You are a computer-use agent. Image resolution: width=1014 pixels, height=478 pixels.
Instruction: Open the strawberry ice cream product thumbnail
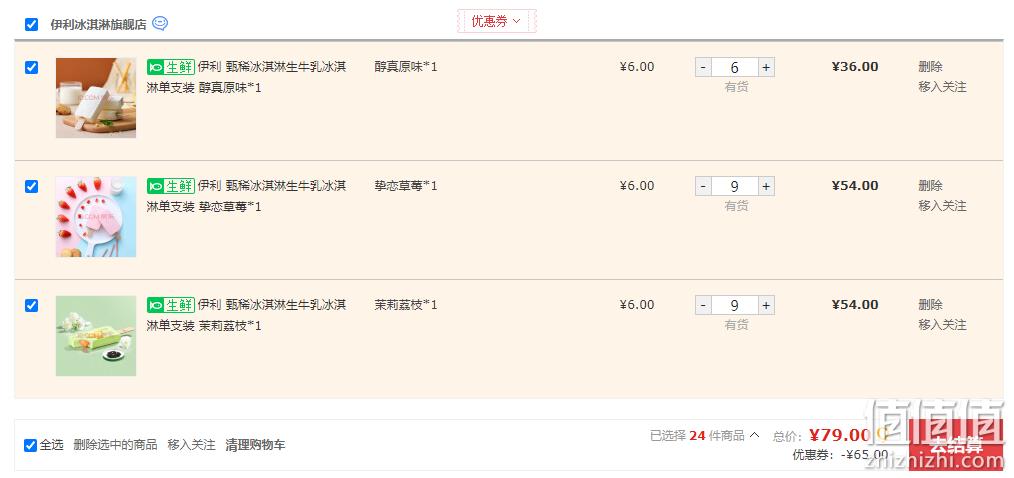coord(96,217)
